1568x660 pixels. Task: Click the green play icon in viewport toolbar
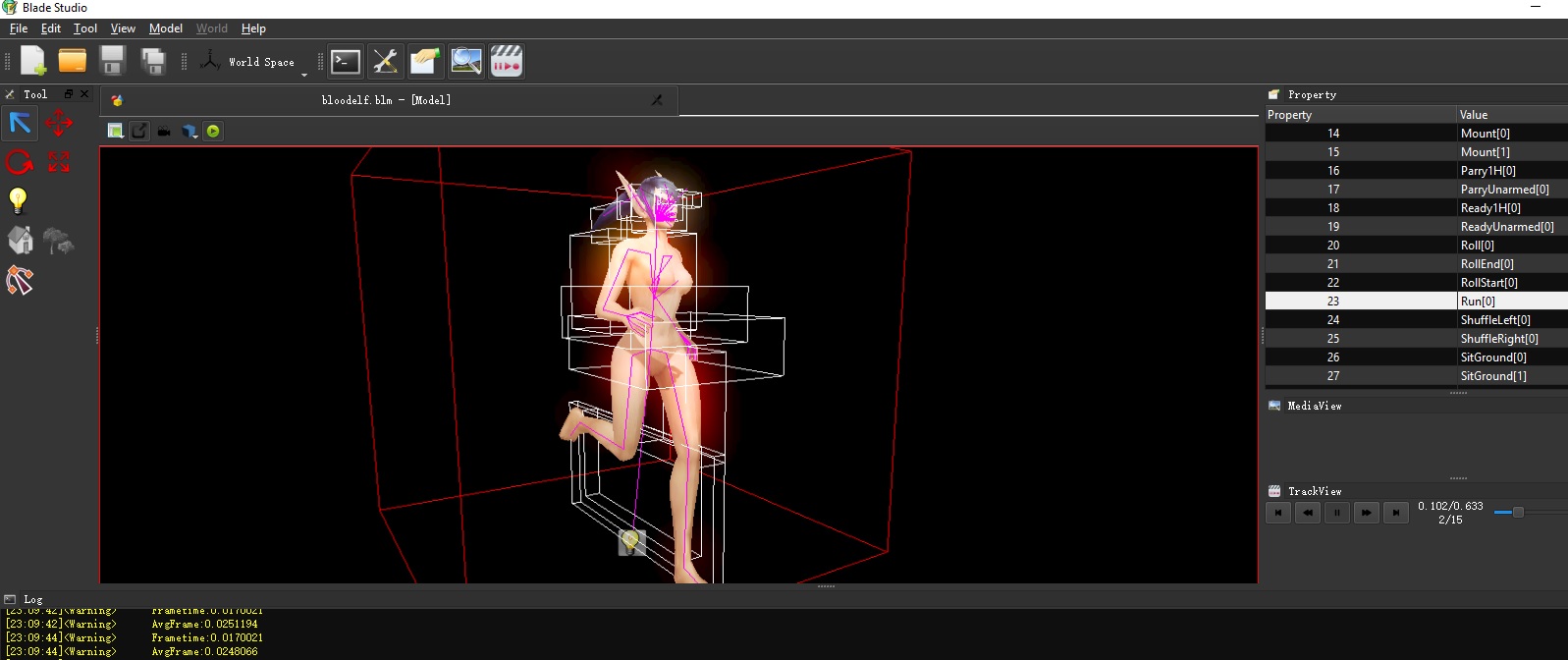pos(213,131)
